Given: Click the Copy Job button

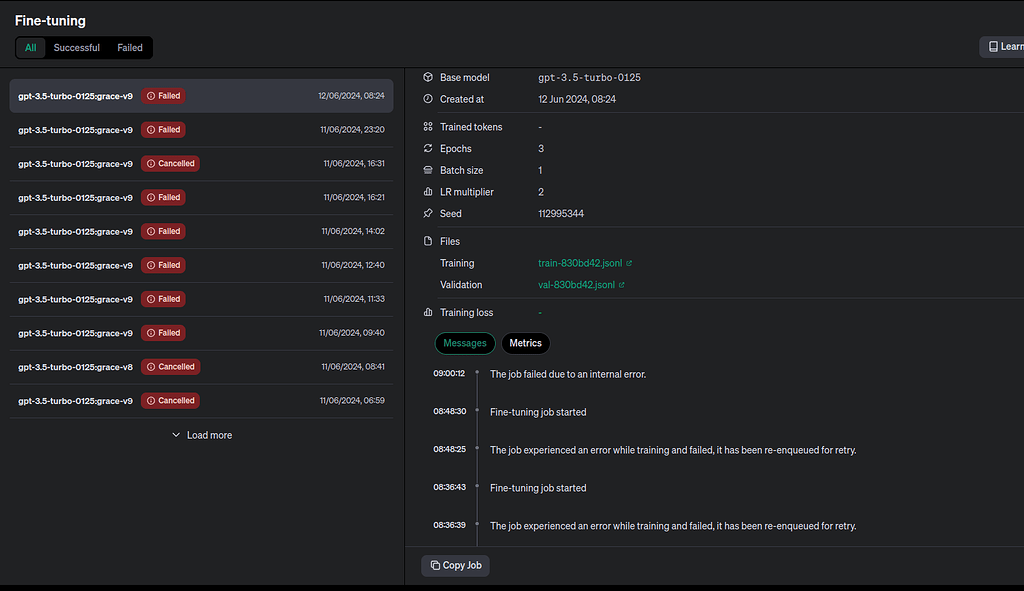Looking at the screenshot, I should (455, 565).
